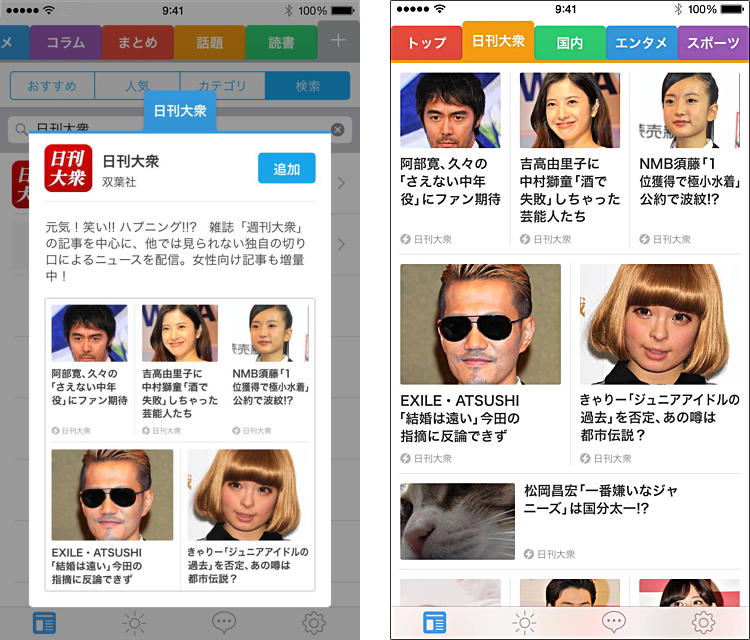Tap the popup description starting 元気！笑い!!
Viewport: 750px width, 640px height.
click(x=176, y=251)
